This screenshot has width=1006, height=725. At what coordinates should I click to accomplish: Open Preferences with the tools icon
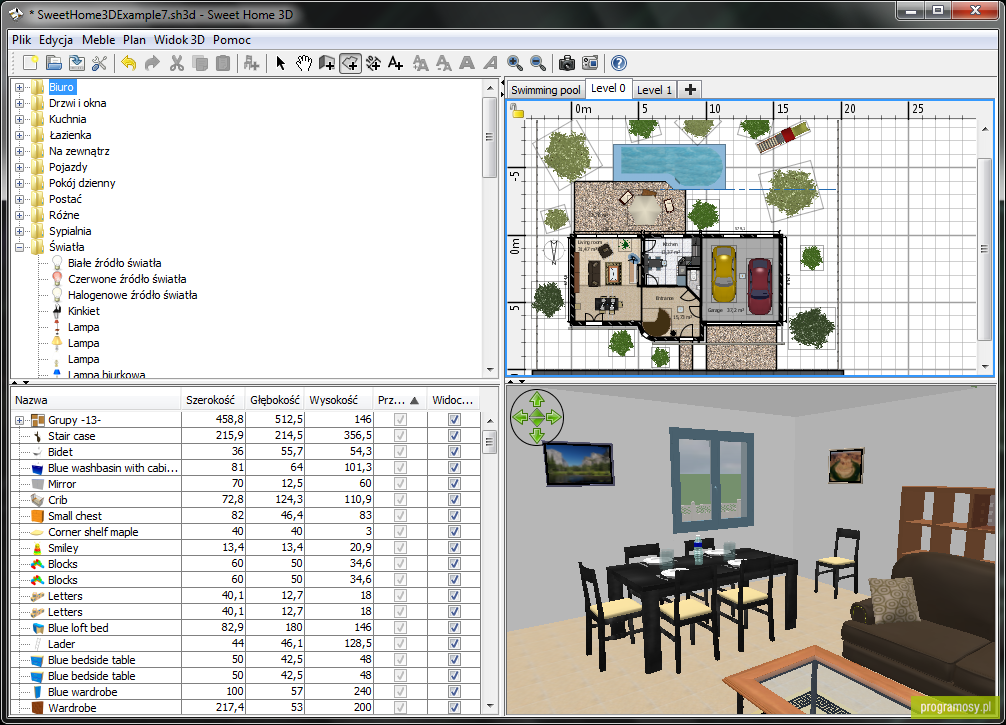(99, 63)
